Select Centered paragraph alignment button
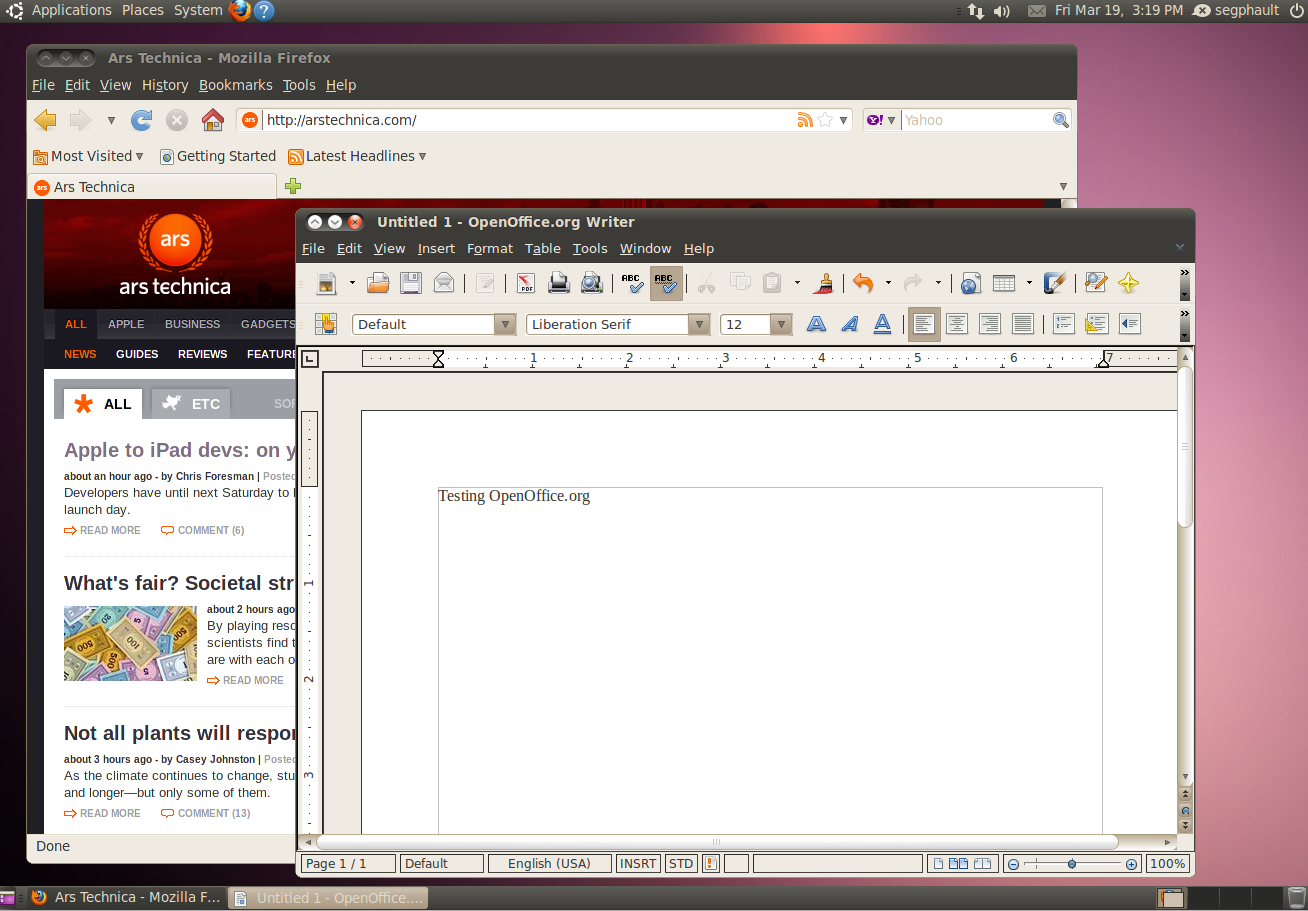Screen dimensions: 1308x911 [x=957, y=324]
